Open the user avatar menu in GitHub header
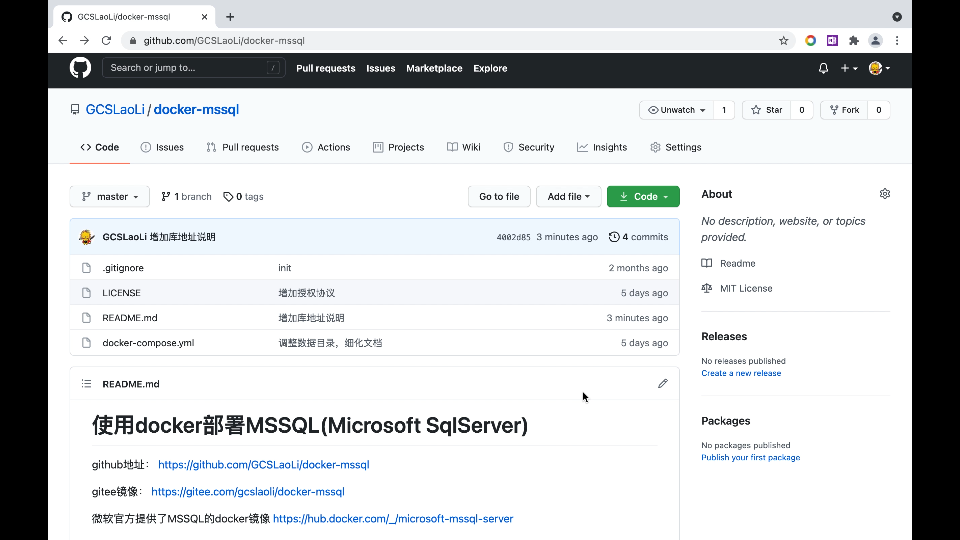This screenshot has width=960, height=540. (x=879, y=69)
